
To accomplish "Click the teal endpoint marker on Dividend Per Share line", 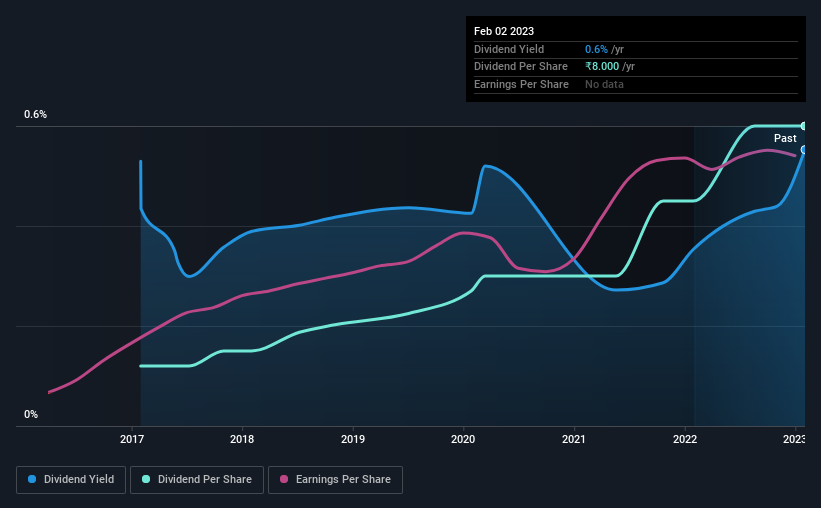I will 804,126.
